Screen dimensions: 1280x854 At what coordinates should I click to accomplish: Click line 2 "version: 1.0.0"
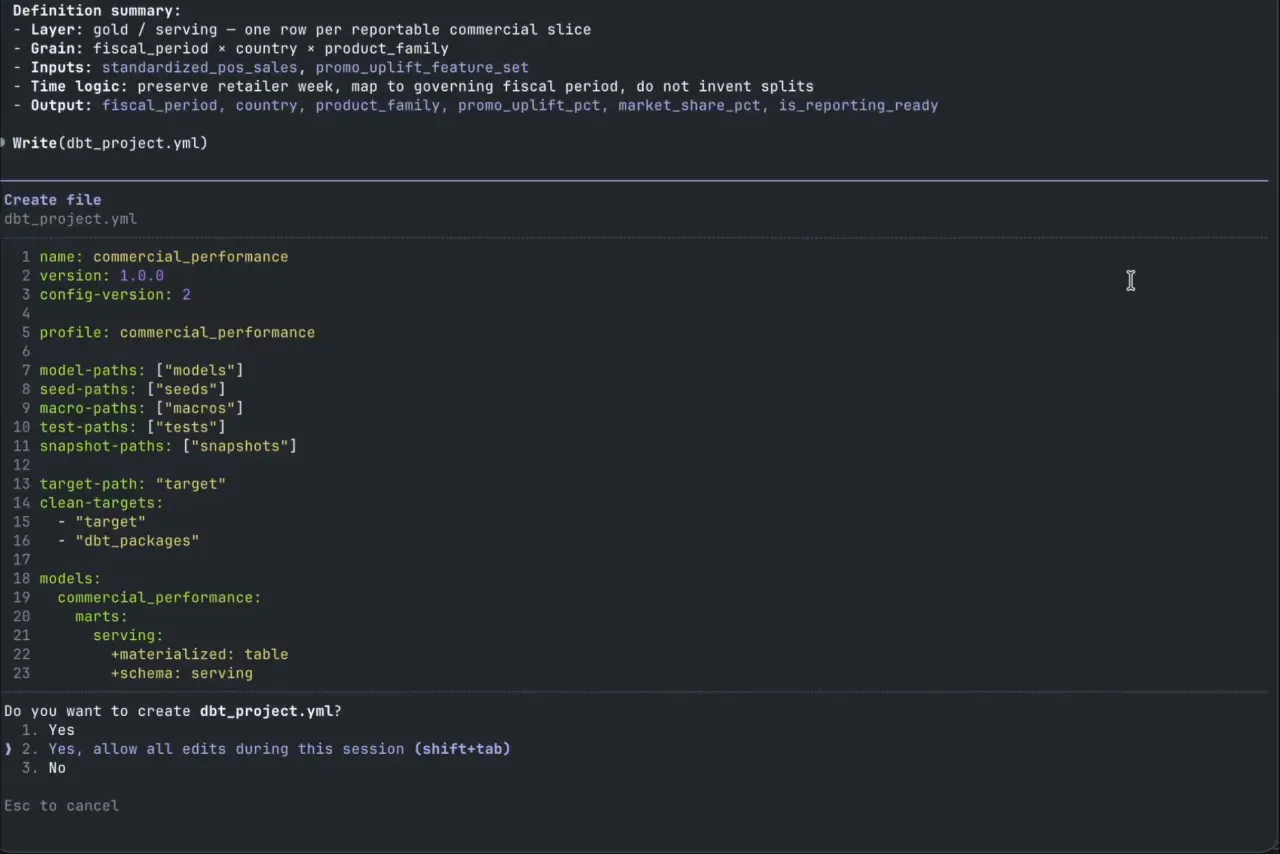[102, 276]
